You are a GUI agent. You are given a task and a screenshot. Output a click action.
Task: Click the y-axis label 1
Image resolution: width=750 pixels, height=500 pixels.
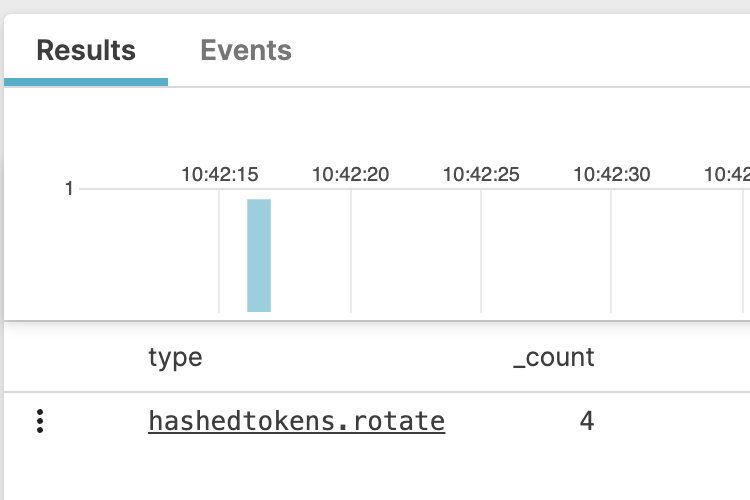pos(69,188)
